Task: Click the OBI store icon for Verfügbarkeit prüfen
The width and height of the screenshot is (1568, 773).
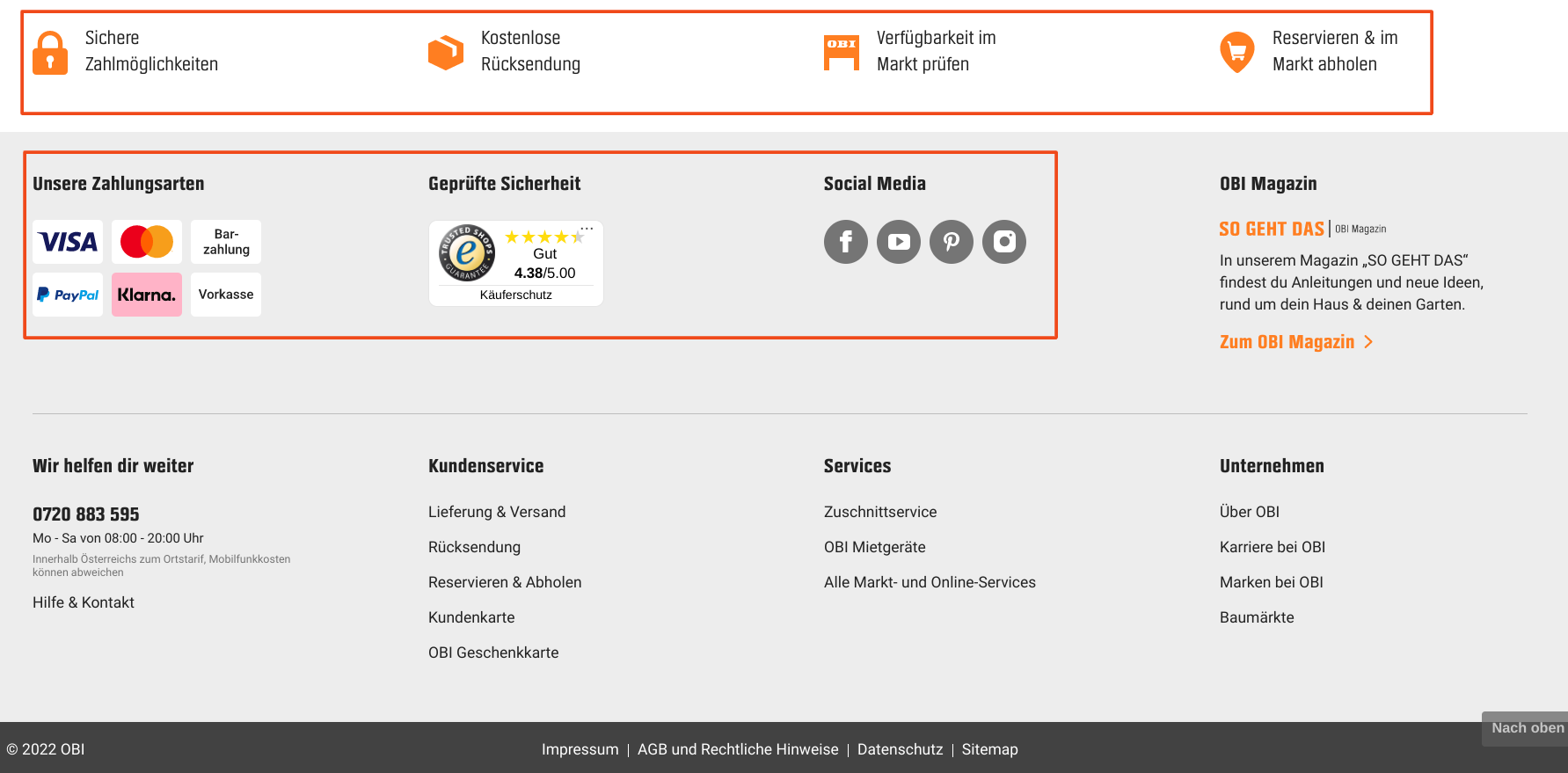Action: pyautogui.click(x=842, y=52)
